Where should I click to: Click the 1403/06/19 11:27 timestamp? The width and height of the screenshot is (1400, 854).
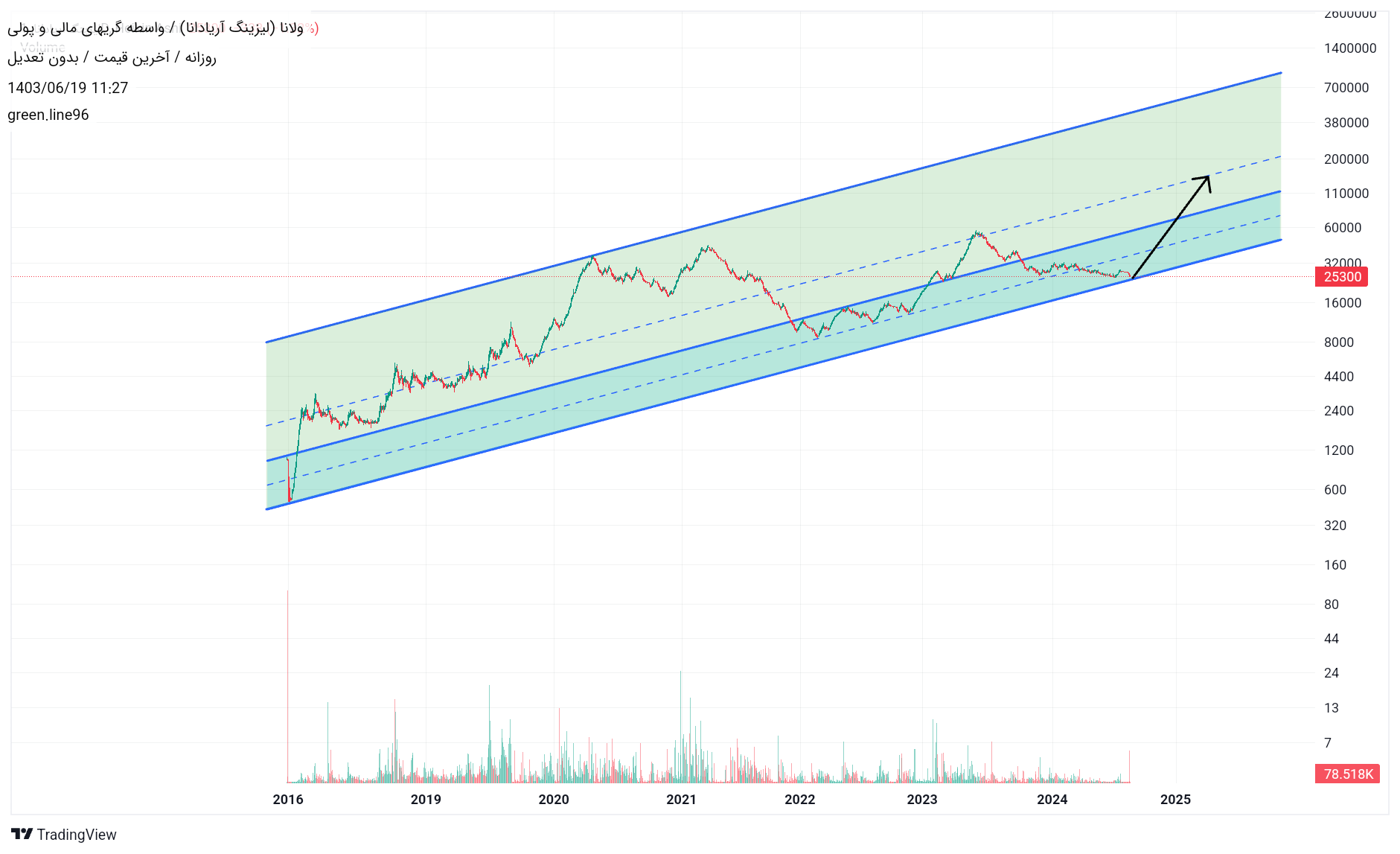(x=68, y=88)
